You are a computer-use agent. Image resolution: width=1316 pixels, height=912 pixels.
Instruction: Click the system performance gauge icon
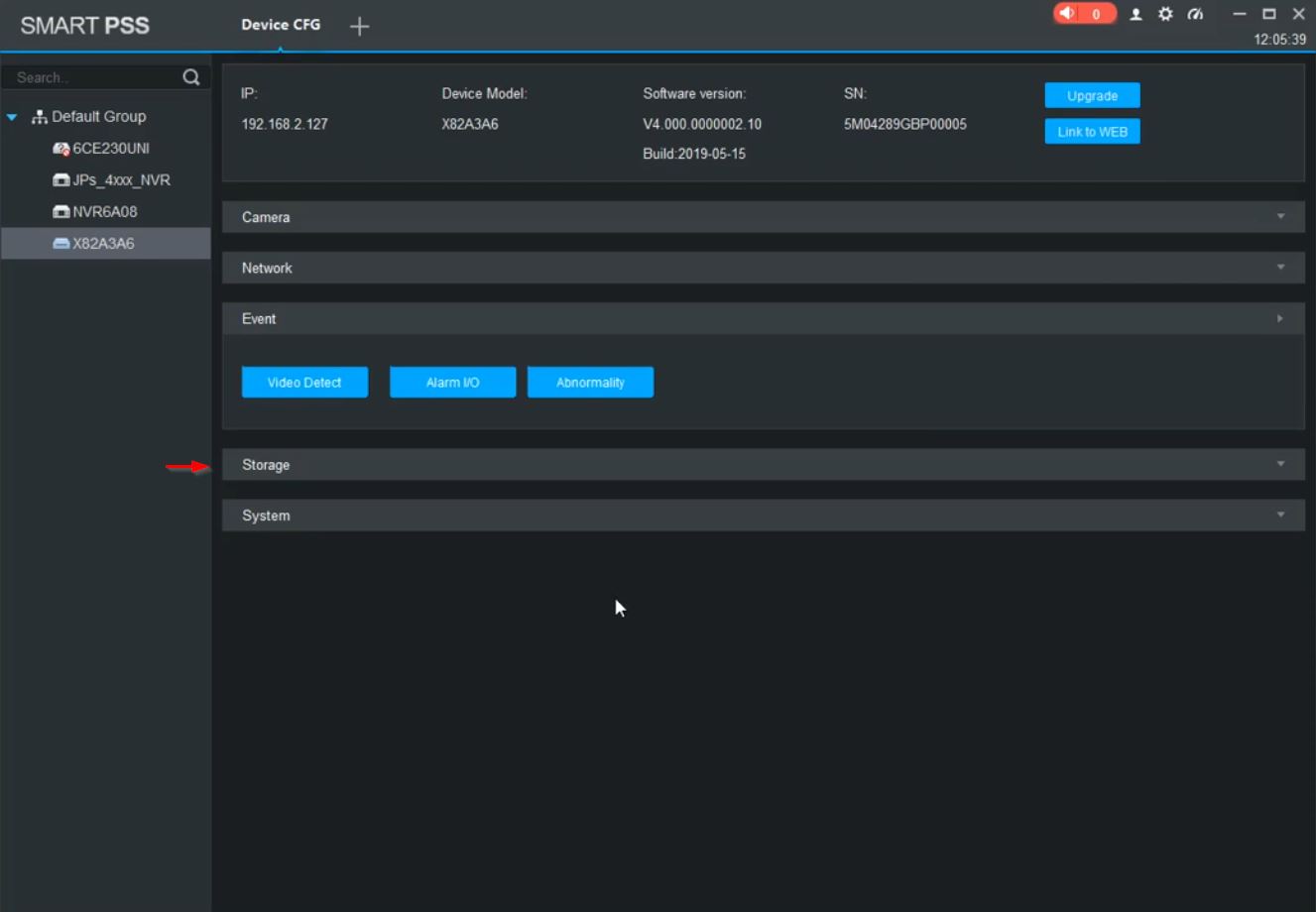[1195, 14]
